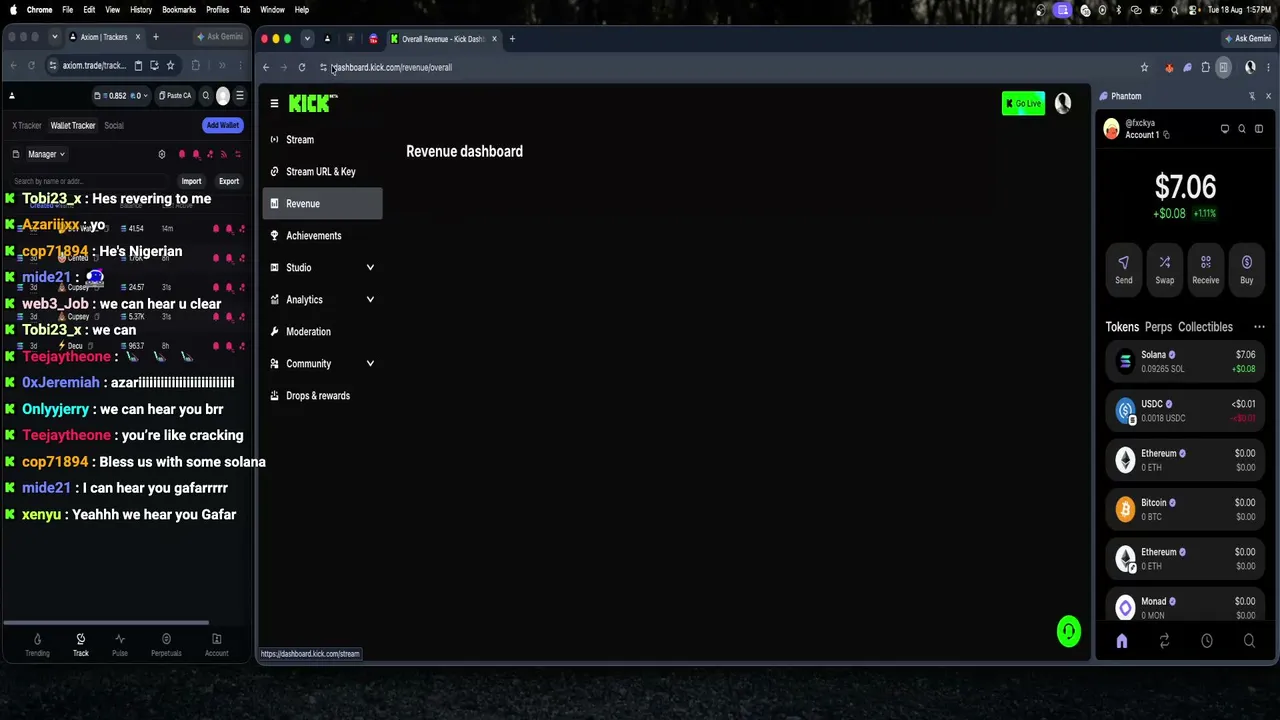Open Achievements in the Kick sidebar
This screenshot has height=720, width=1280.
[322, 236]
